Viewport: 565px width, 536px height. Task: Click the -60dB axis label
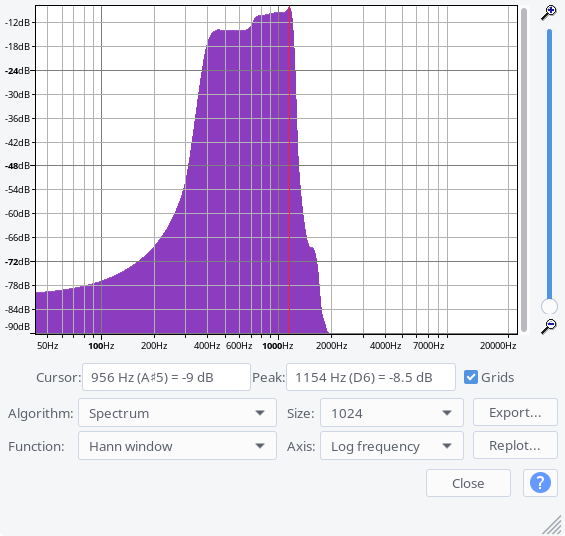[17, 214]
